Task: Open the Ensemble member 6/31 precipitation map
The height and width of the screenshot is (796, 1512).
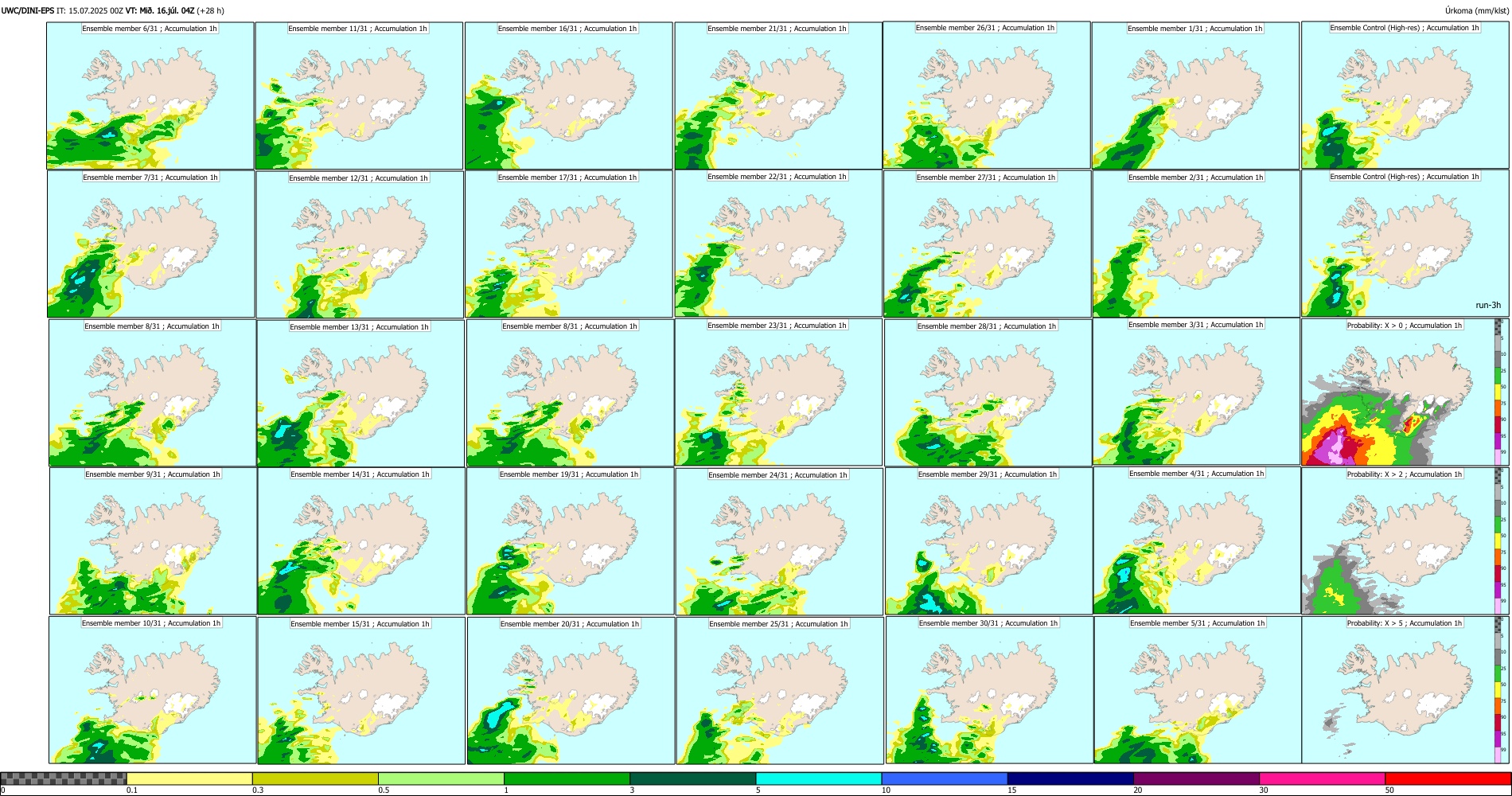Action: [150, 96]
